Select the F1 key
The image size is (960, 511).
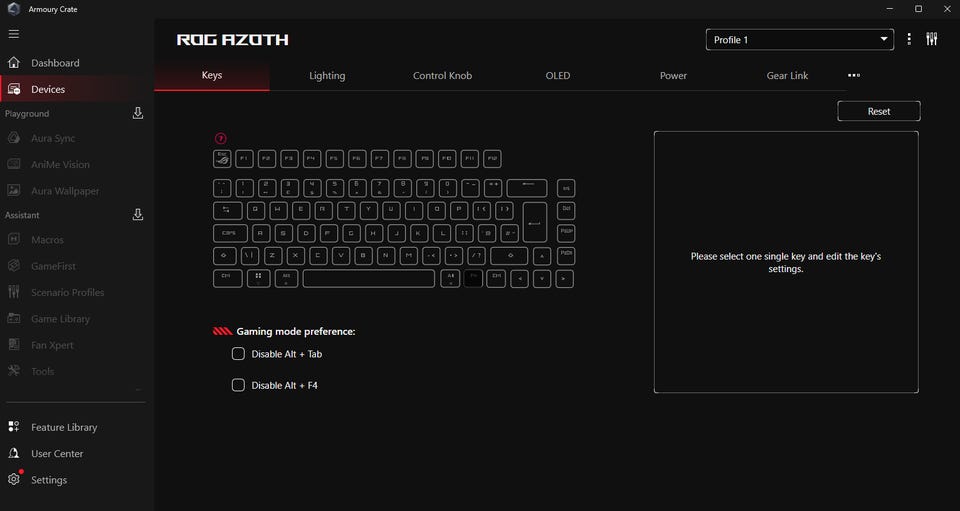[244, 159]
